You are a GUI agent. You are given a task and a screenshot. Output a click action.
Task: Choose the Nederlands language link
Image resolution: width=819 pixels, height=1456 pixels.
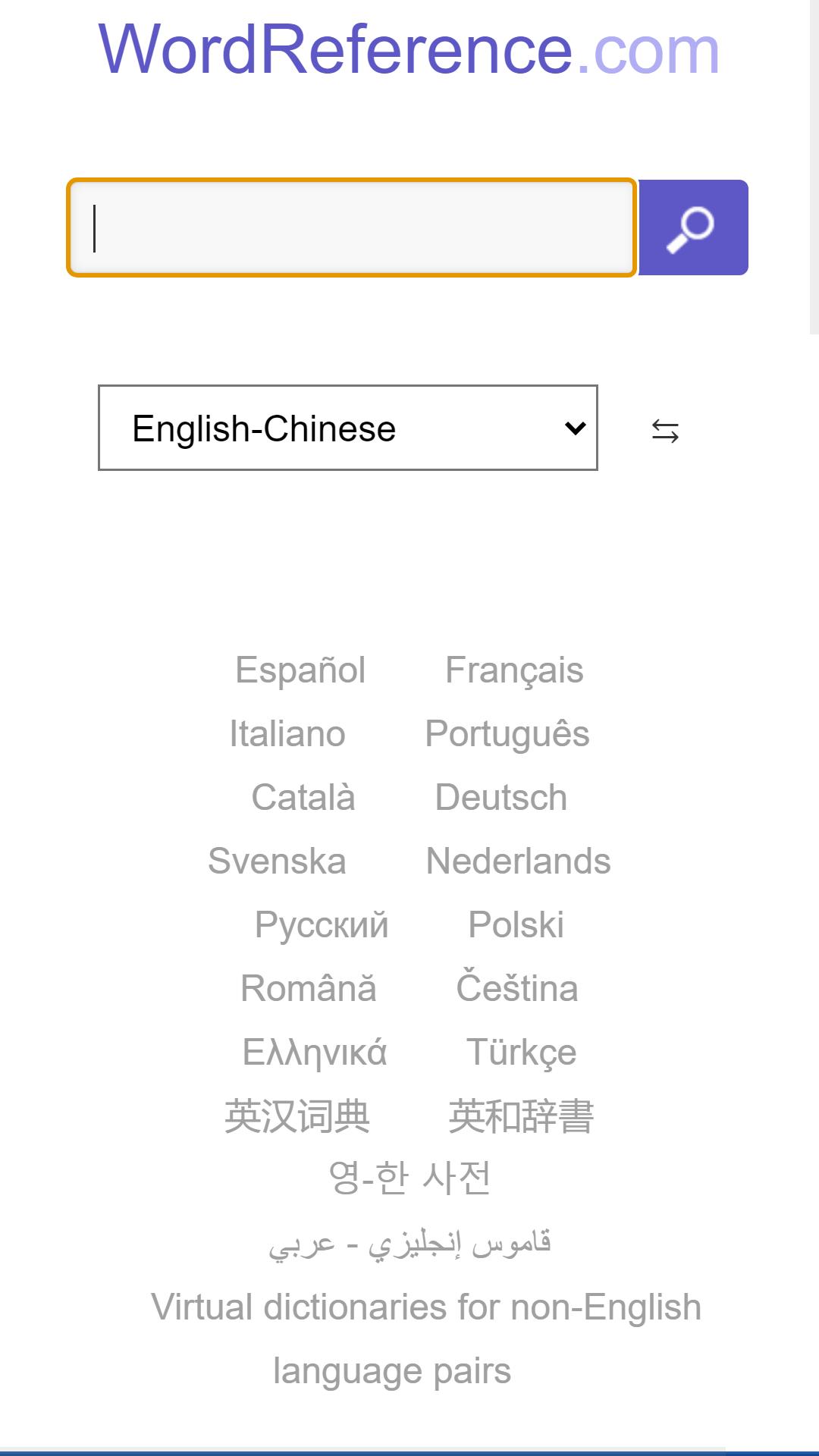coord(519,861)
